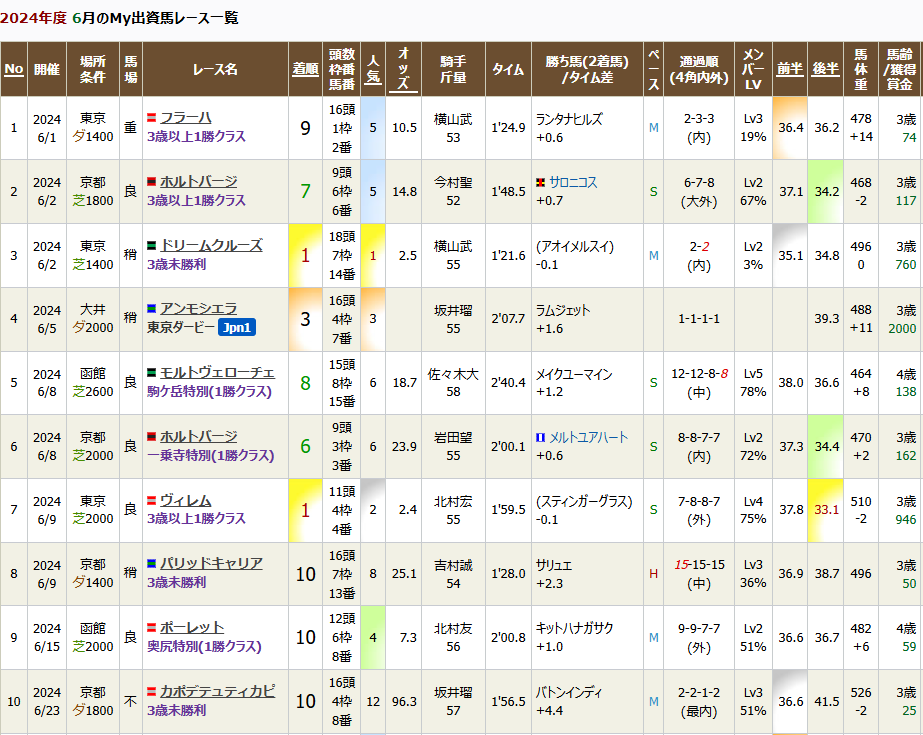Sort by the 着順 column header
The height and width of the screenshot is (735, 923).
point(305,69)
